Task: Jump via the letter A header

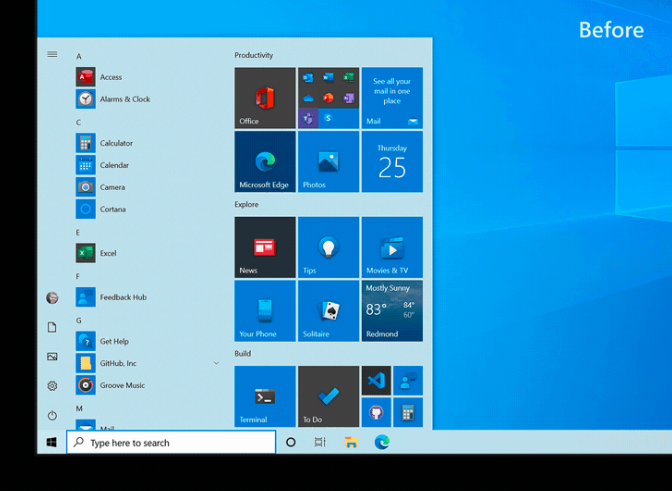Action: [x=79, y=57]
